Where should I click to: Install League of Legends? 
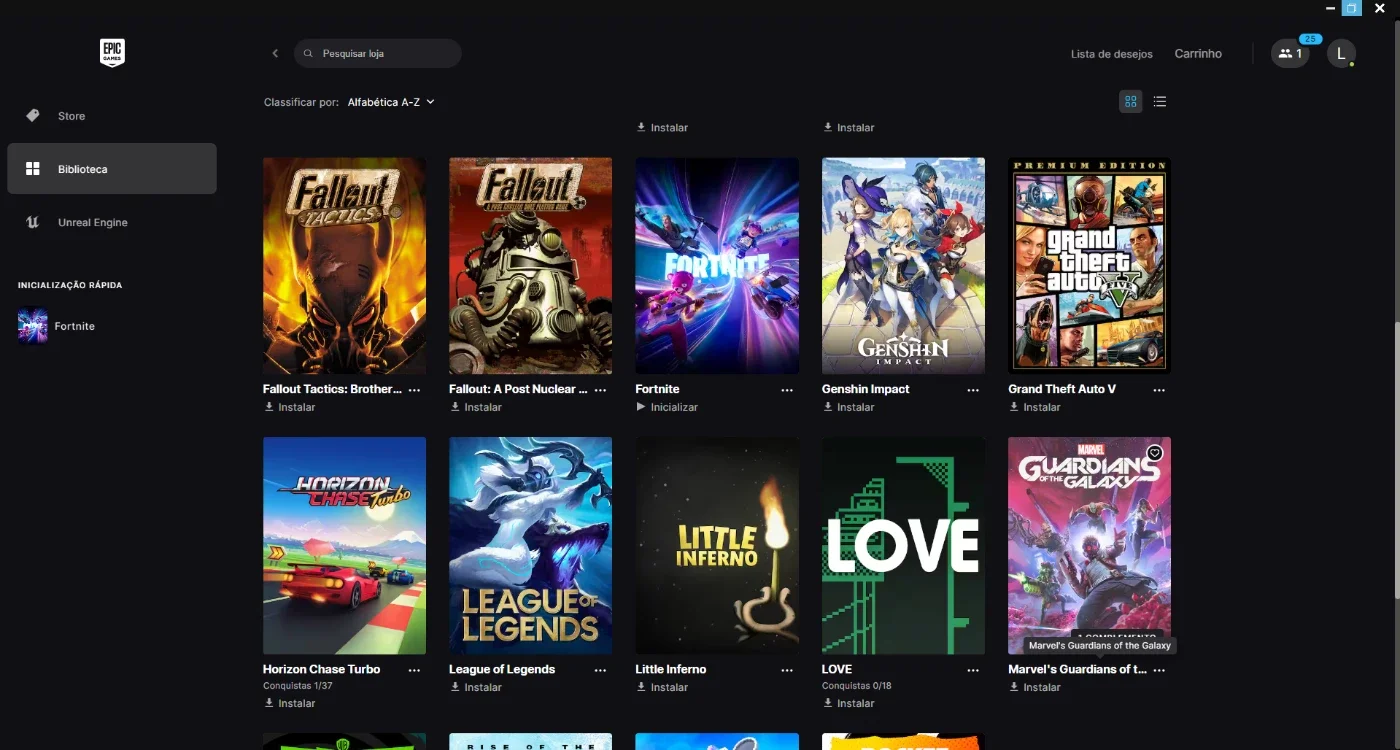click(x=475, y=687)
